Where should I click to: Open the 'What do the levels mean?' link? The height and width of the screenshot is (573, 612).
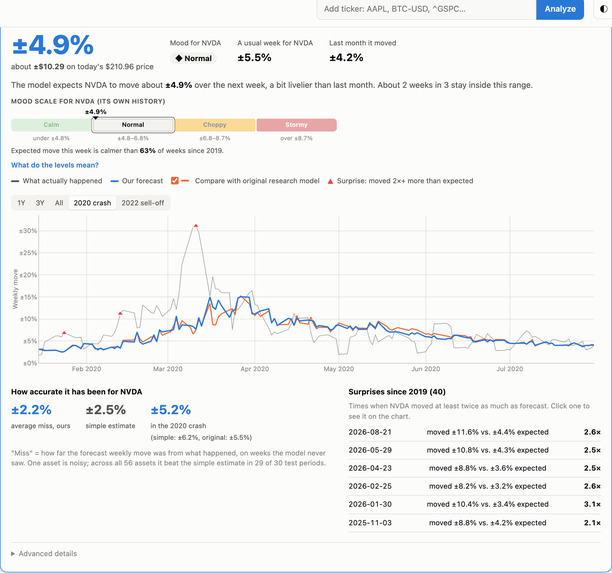point(55,165)
